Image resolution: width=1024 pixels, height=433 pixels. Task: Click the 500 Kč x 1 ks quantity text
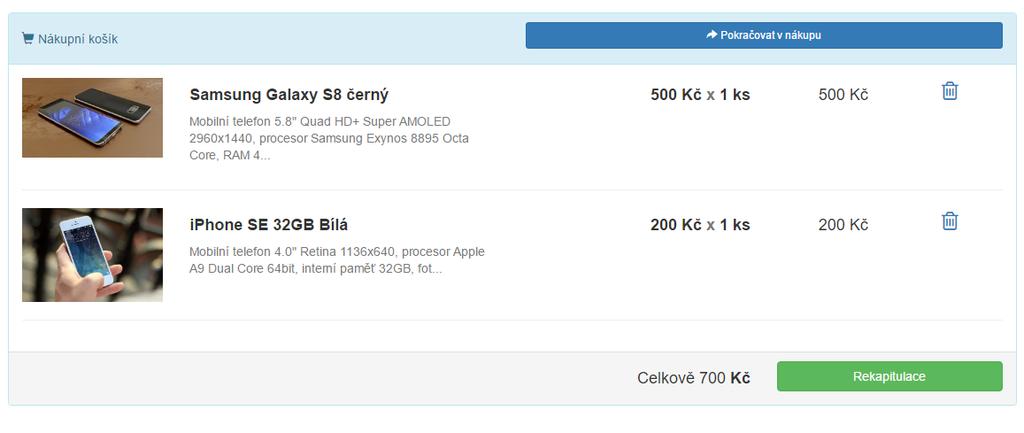[x=700, y=95]
